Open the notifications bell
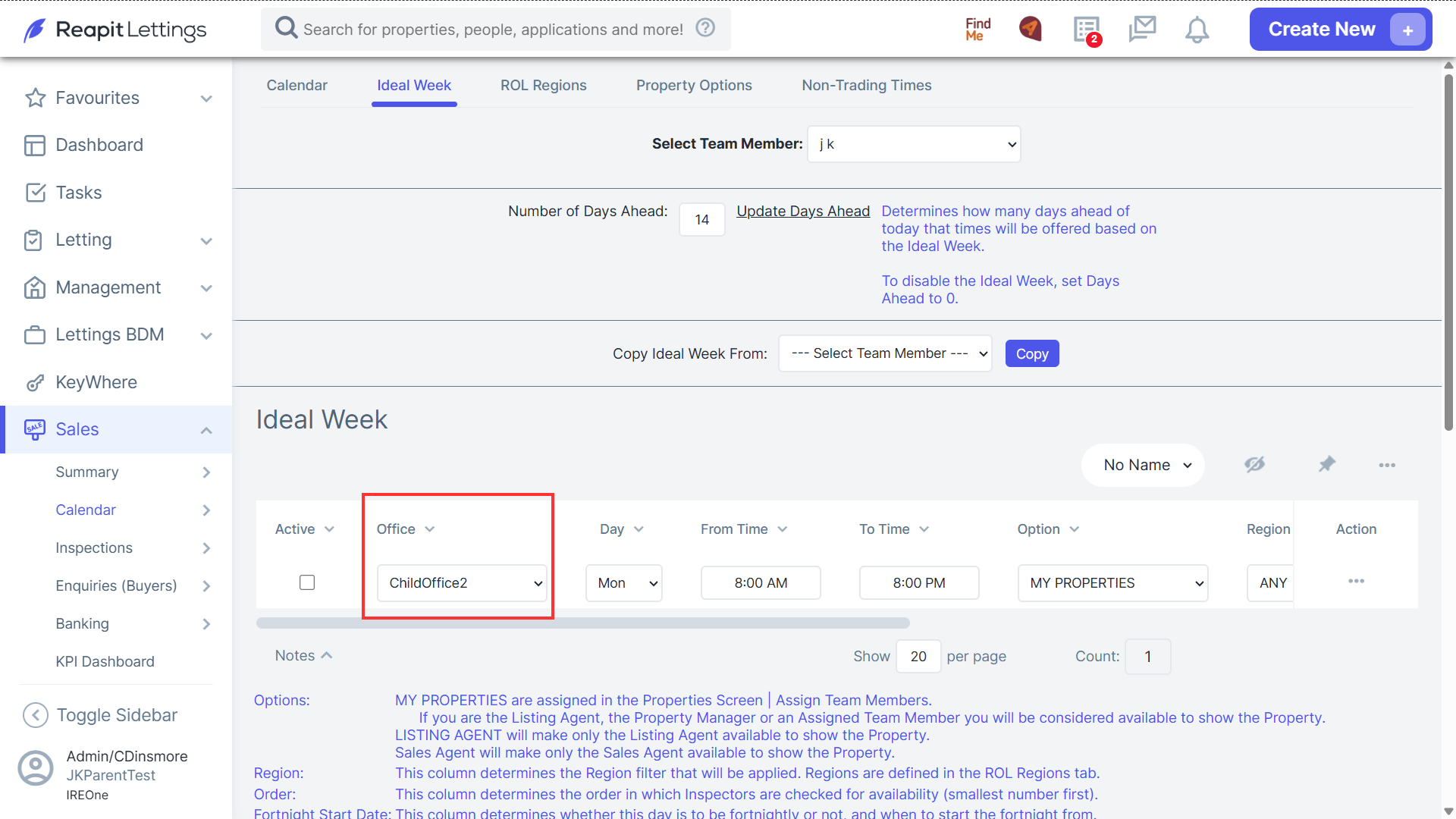Image resolution: width=1456 pixels, height=819 pixels. 1197,30
